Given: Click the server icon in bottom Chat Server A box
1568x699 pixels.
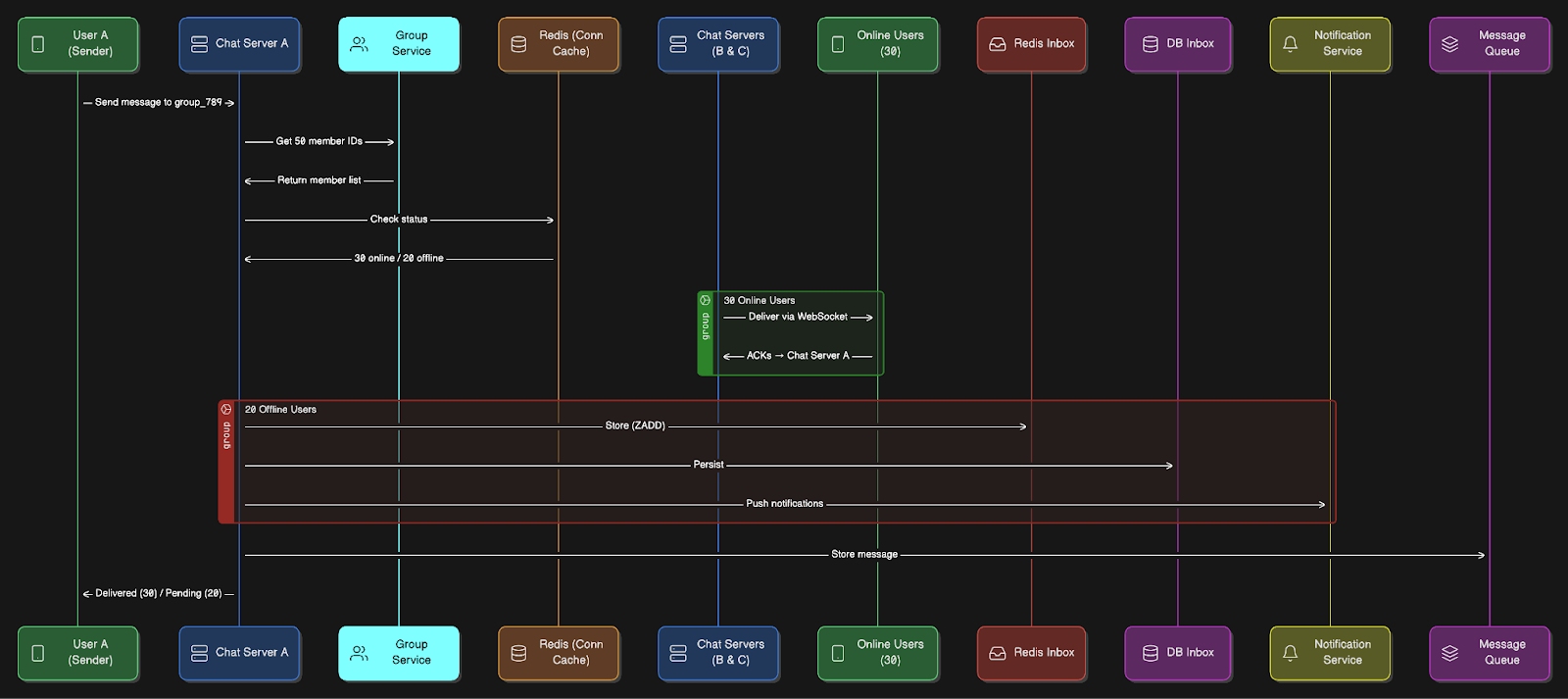Looking at the screenshot, I should point(199,653).
